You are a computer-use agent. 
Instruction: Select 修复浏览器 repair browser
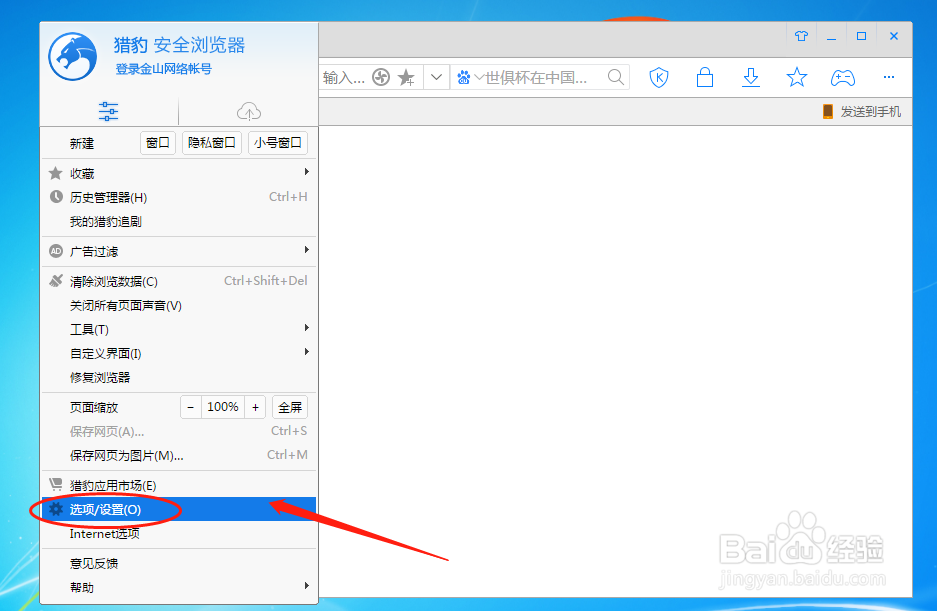pos(179,377)
